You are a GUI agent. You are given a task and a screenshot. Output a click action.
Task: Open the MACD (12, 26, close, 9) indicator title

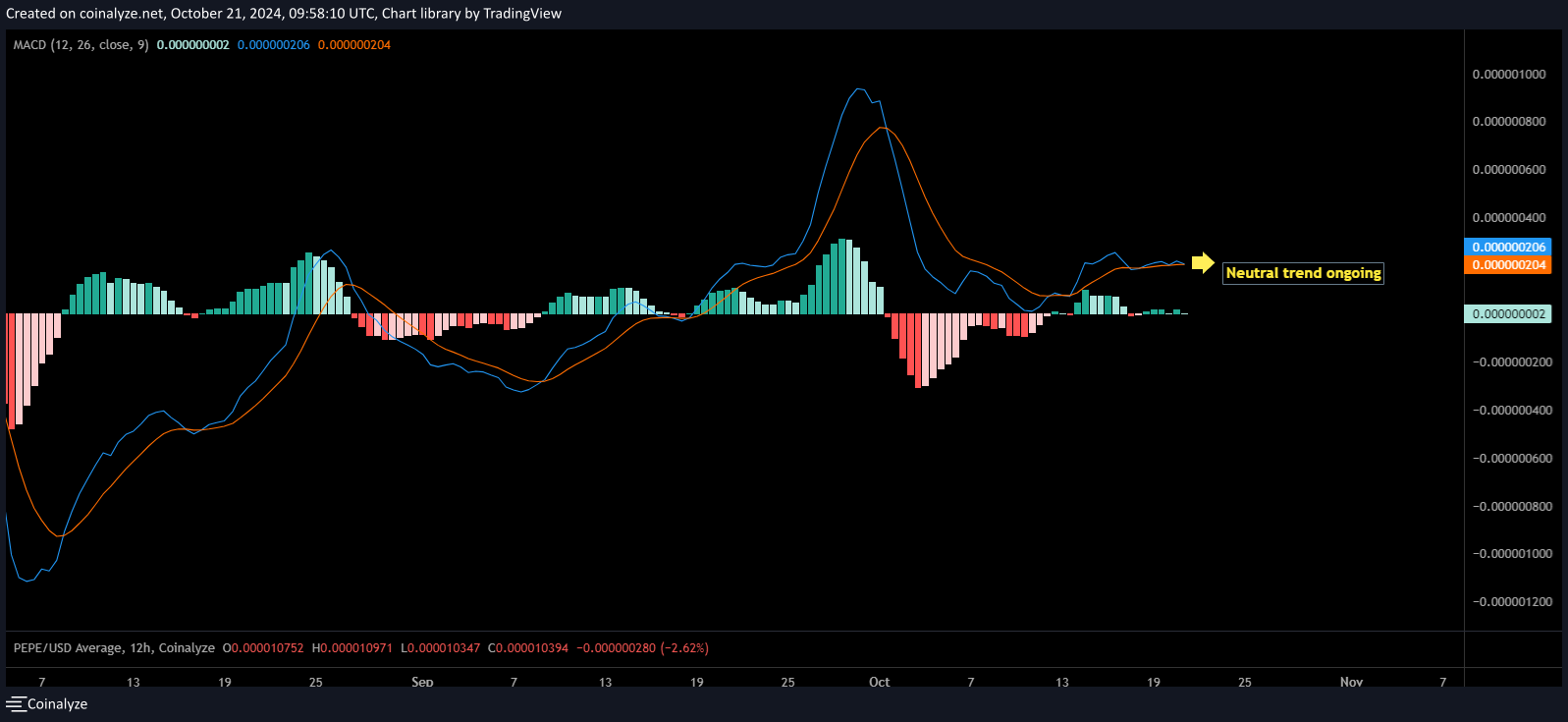(81, 45)
